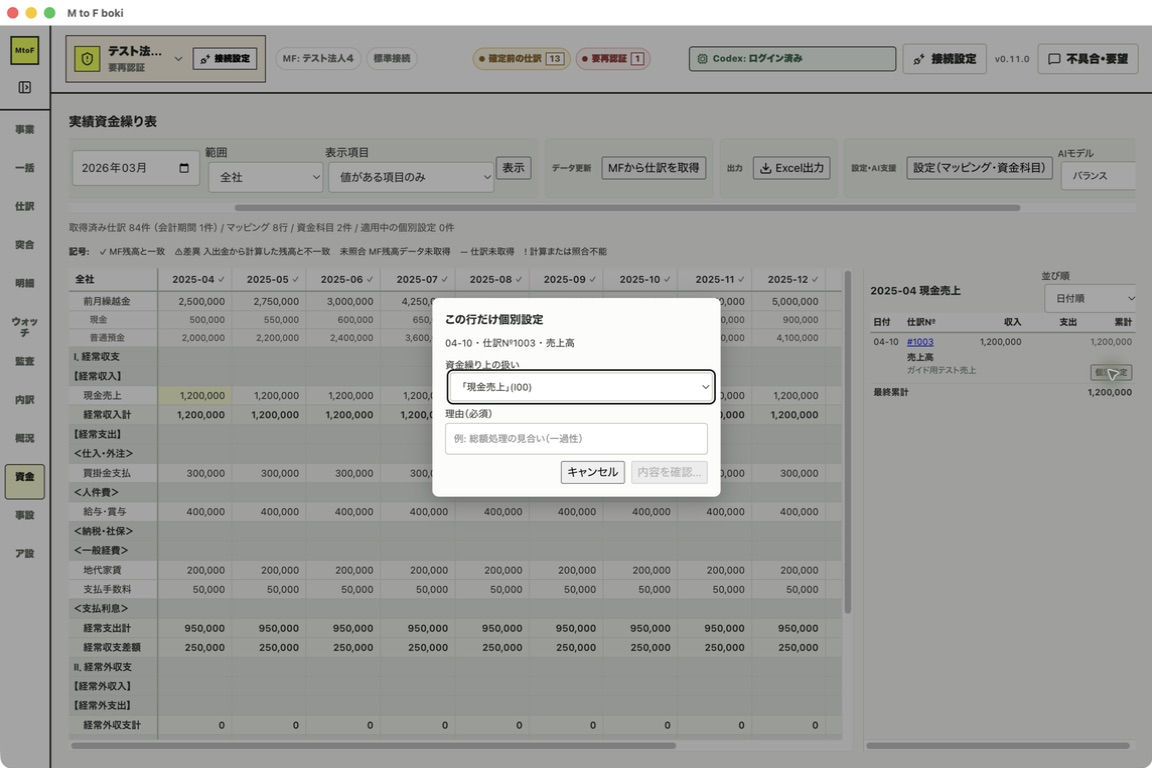Click v0.11.0 version label
The height and width of the screenshot is (768, 1152).
tap(1012, 59)
